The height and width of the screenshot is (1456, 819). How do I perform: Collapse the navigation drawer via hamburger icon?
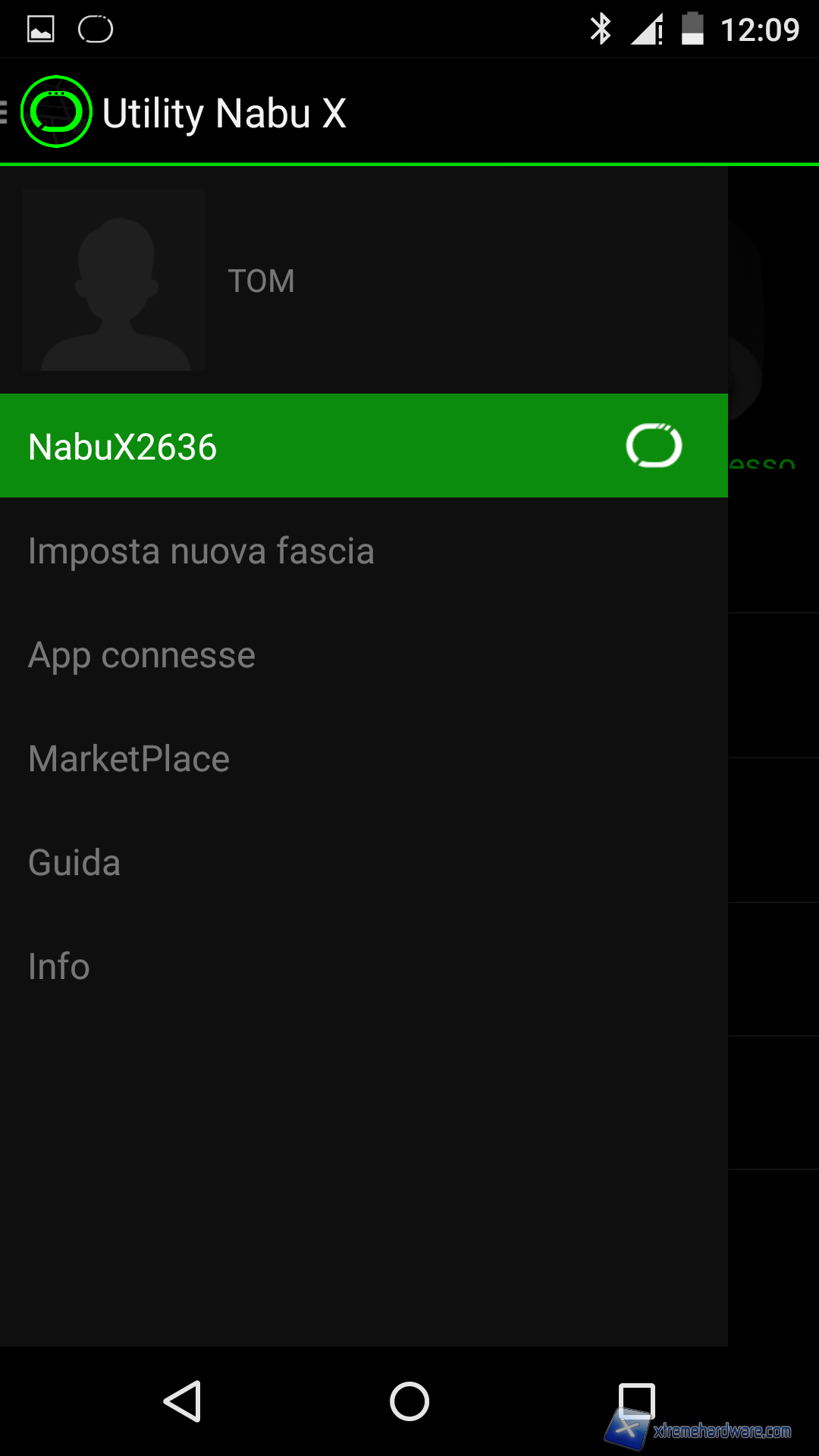[x=5, y=112]
